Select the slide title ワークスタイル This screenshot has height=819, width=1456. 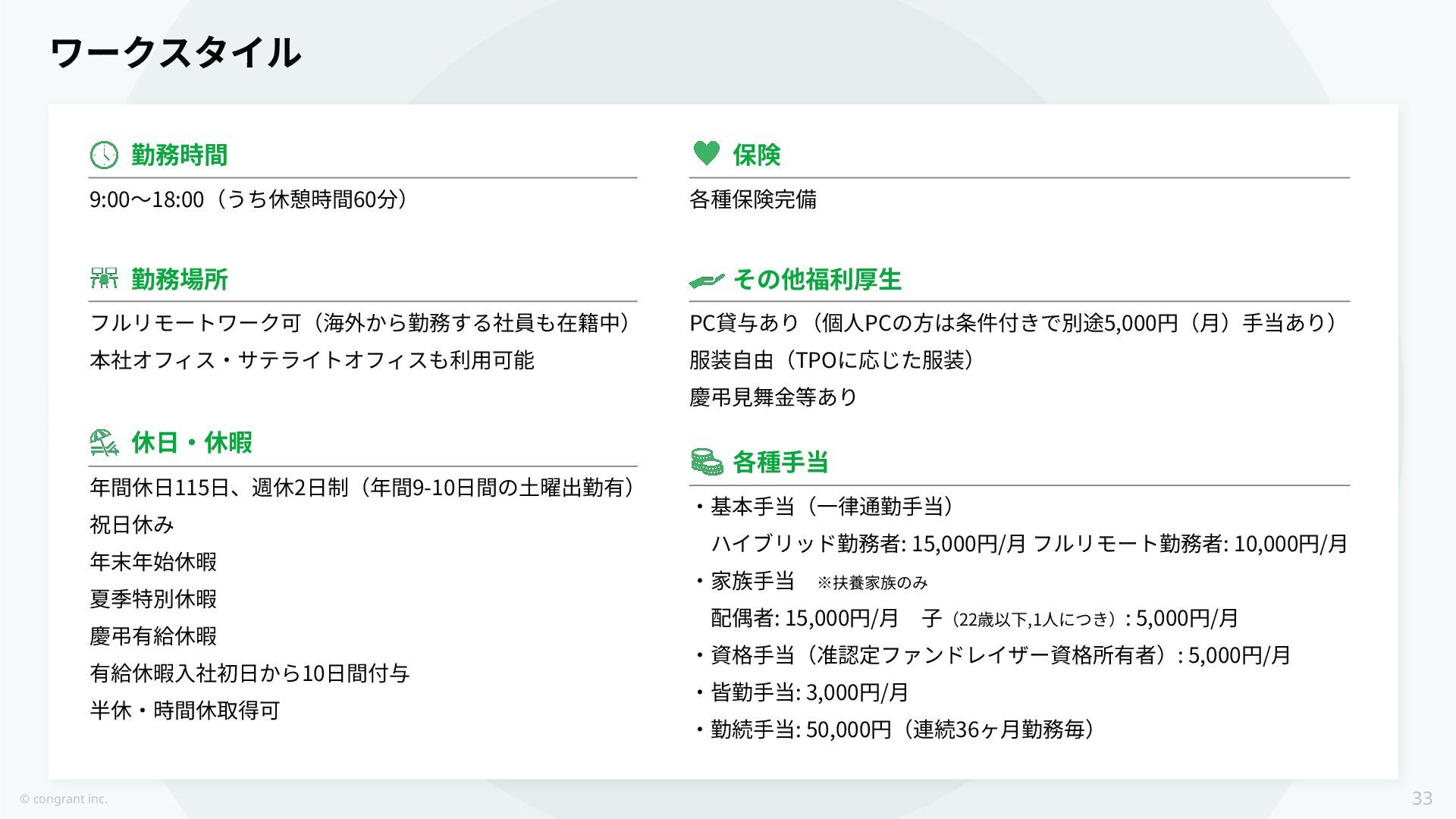[x=175, y=53]
